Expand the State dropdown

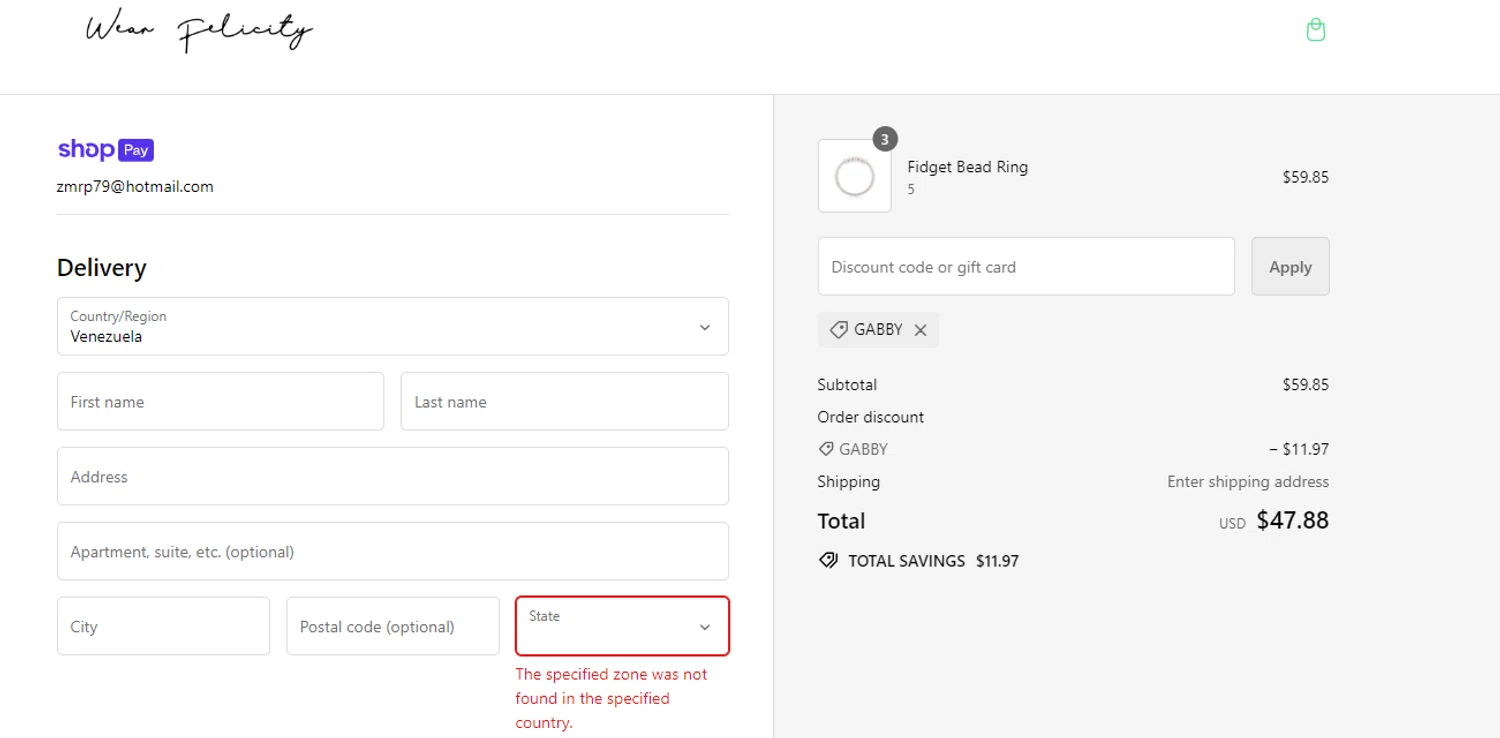click(622, 626)
